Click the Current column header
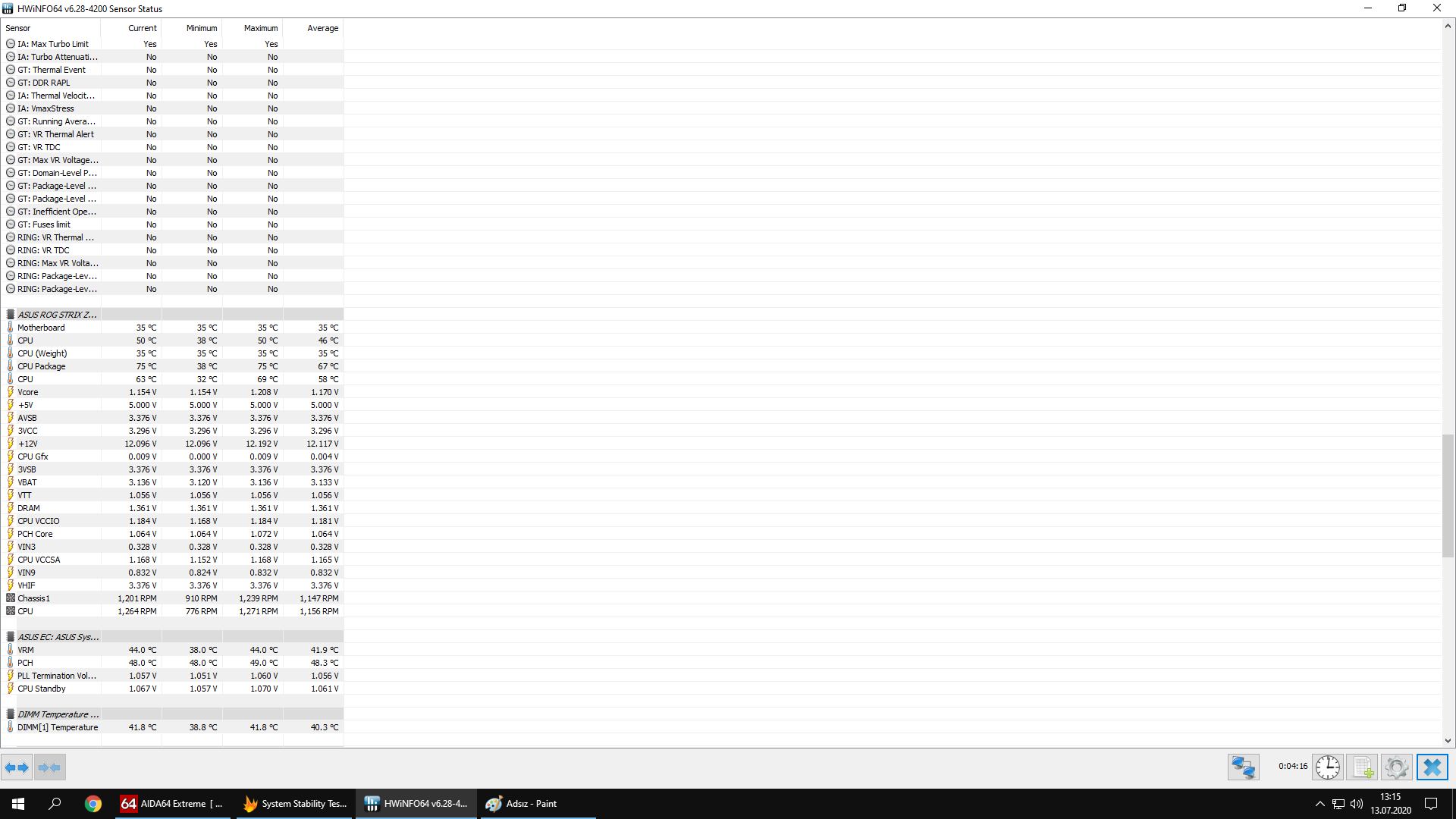 click(131, 28)
